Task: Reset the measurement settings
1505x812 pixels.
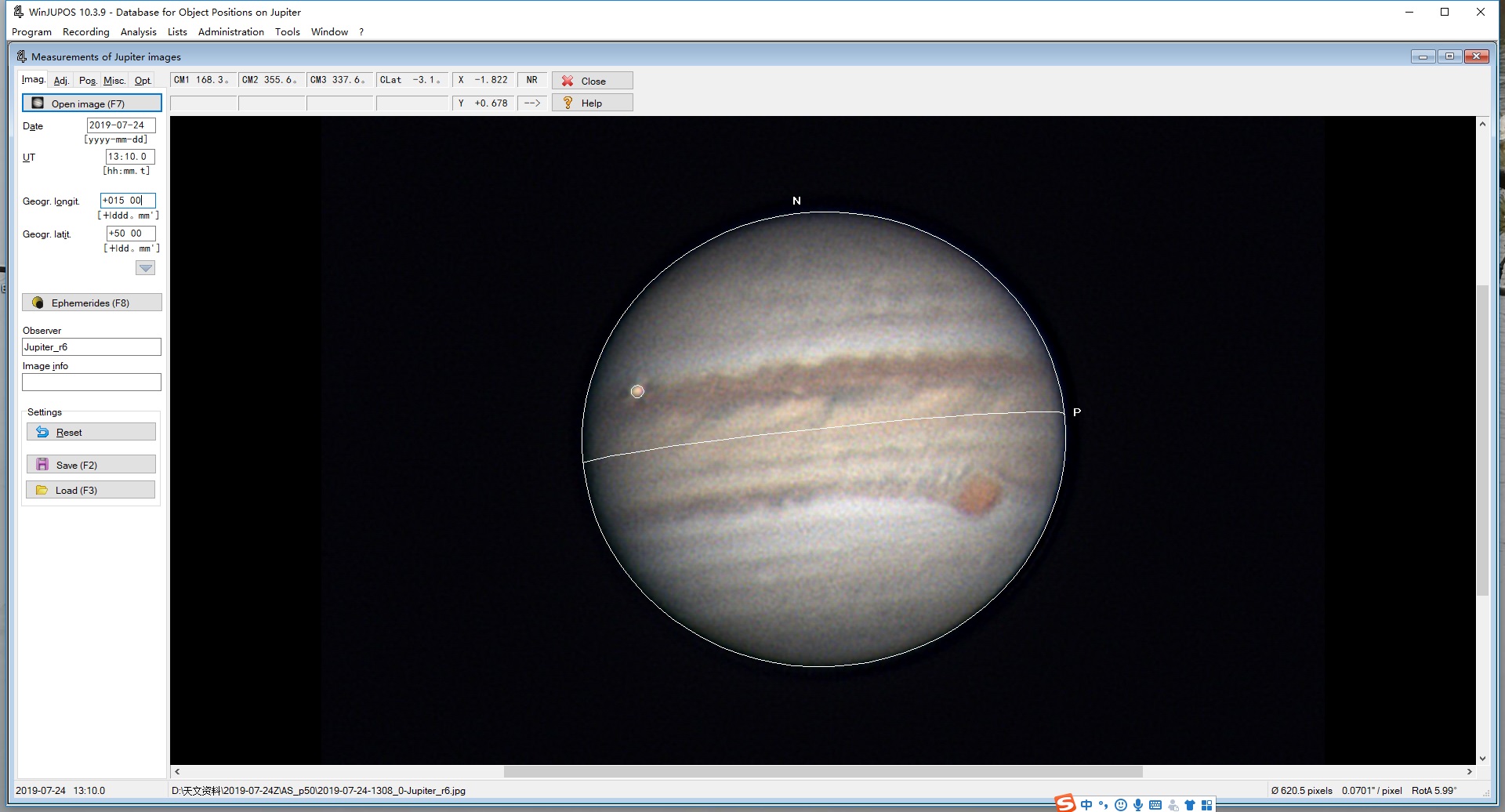Action: 91,432
